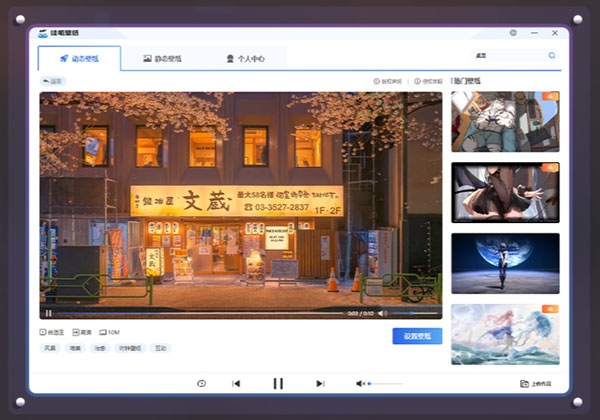Open the settings icon in title bar
This screenshot has width=600, height=420.
(513, 33)
